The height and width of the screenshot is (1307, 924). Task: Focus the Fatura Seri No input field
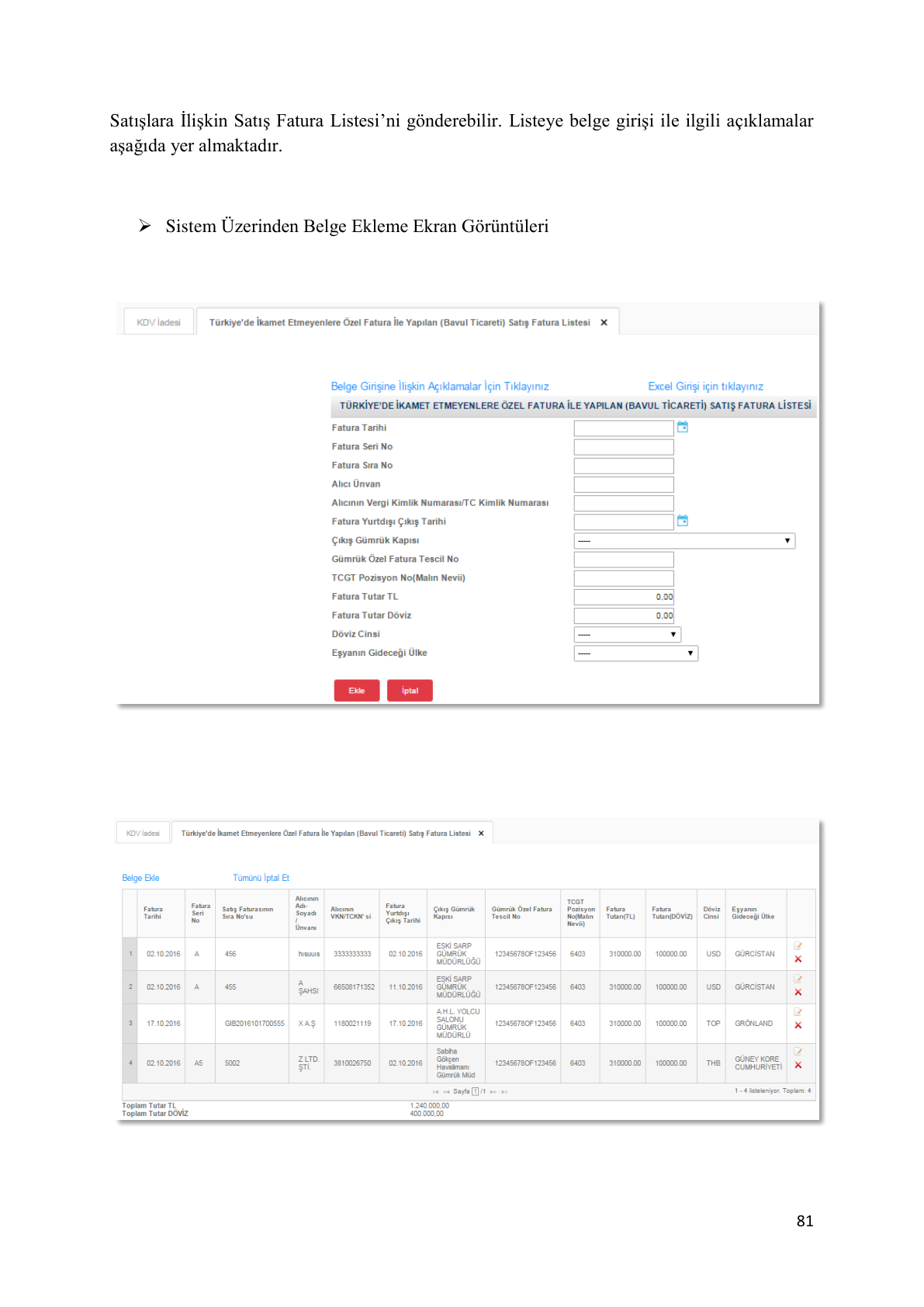624,447
